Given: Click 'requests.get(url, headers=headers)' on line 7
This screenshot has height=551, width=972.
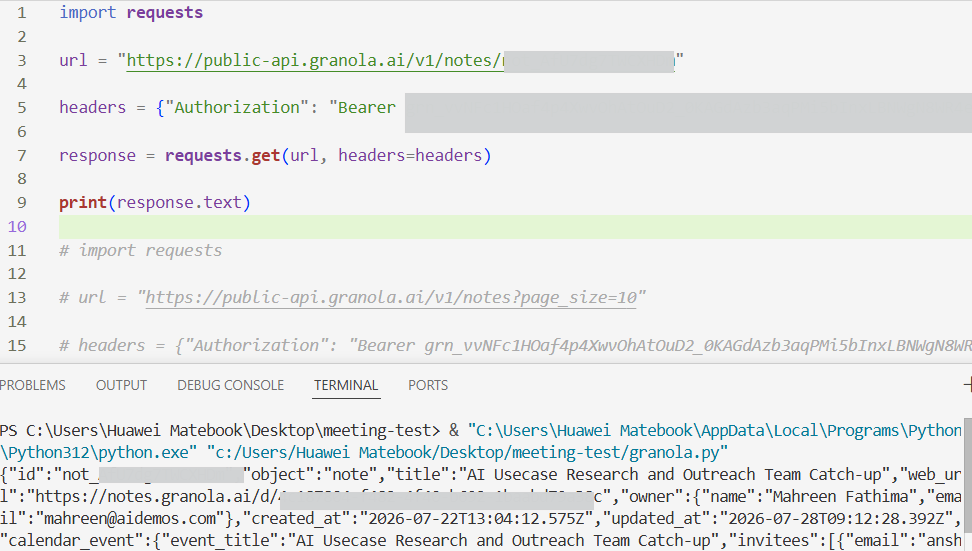Looking at the screenshot, I should 328,156.
